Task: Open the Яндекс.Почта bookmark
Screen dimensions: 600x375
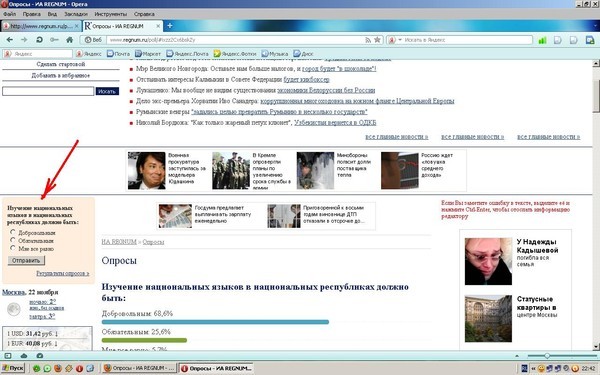Action: tap(188, 54)
